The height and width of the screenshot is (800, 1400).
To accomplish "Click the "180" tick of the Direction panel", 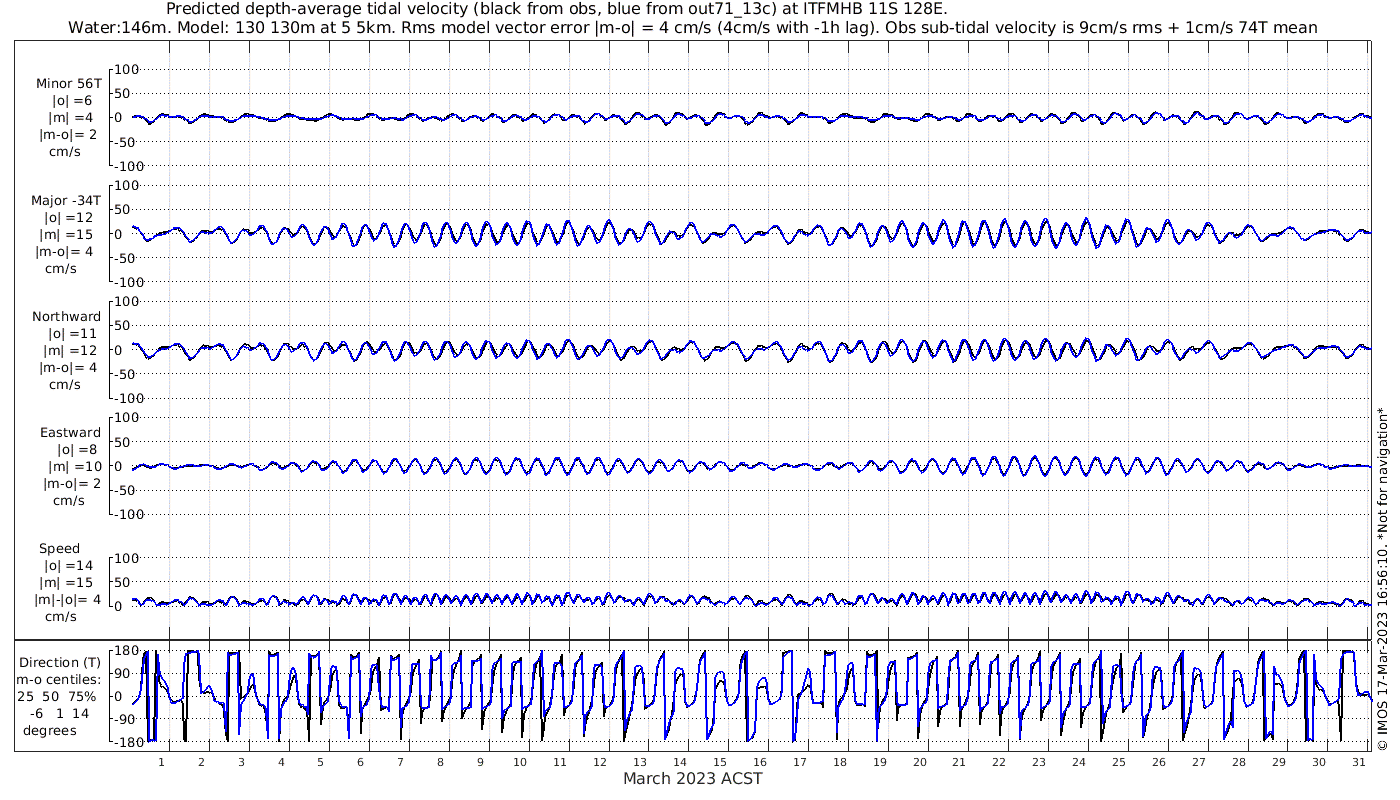I will click(x=125, y=651).
